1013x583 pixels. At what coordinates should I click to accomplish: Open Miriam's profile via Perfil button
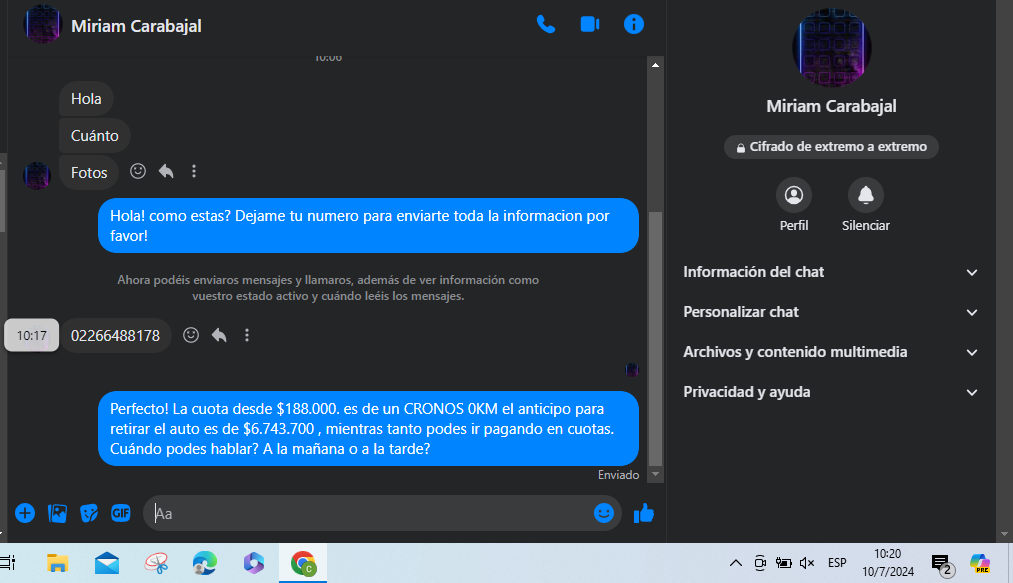point(794,195)
